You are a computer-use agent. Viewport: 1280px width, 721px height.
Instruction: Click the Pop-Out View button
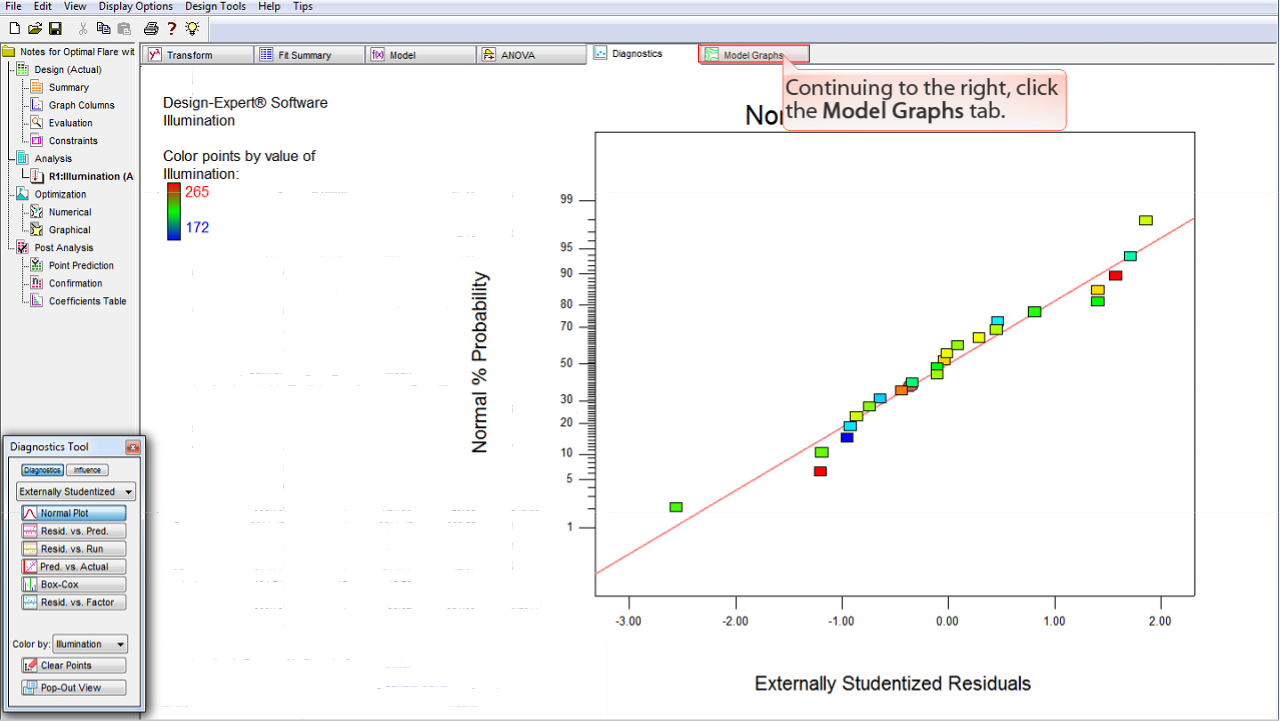click(x=73, y=687)
